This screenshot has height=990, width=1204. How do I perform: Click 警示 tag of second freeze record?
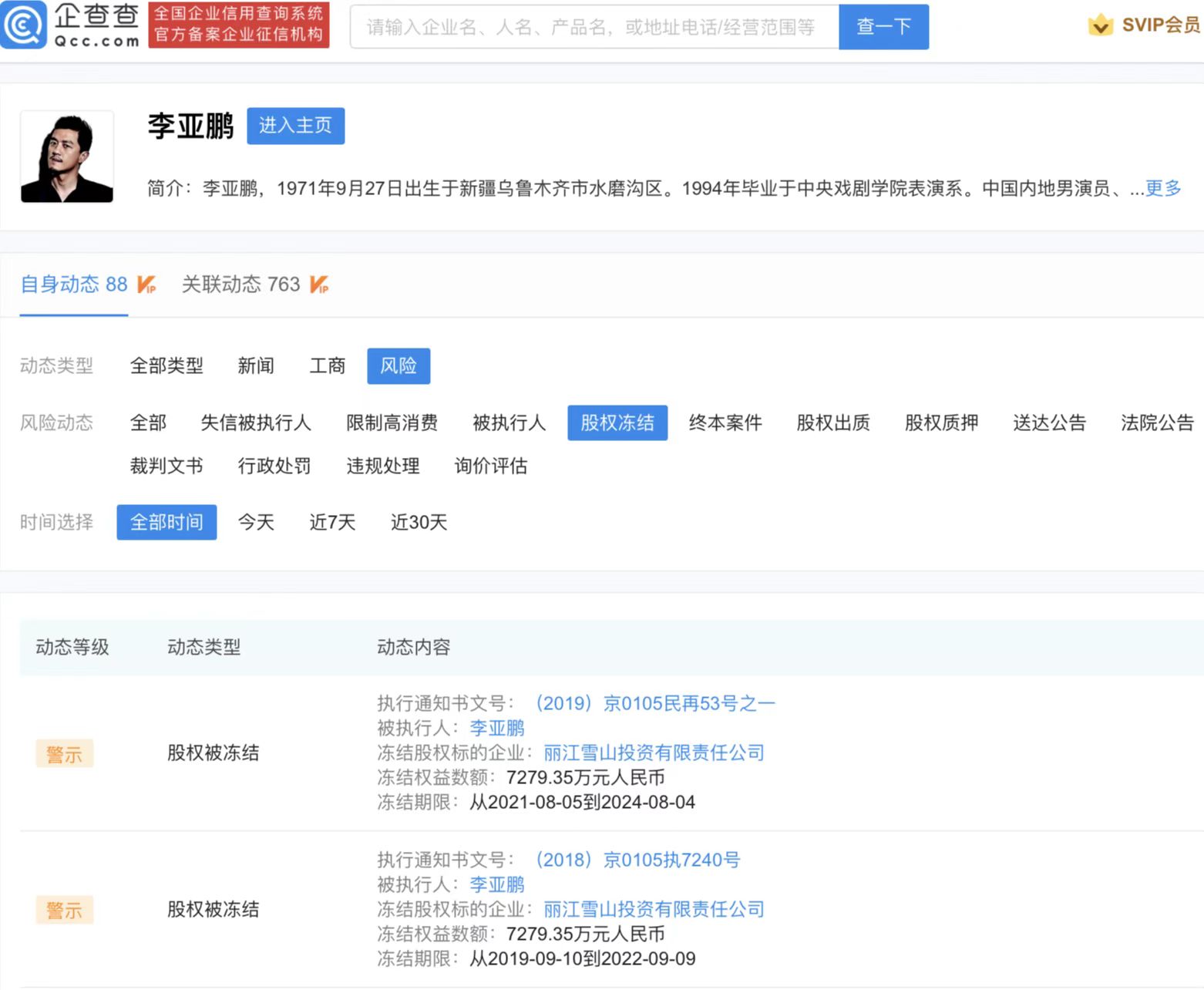click(x=64, y=910)
